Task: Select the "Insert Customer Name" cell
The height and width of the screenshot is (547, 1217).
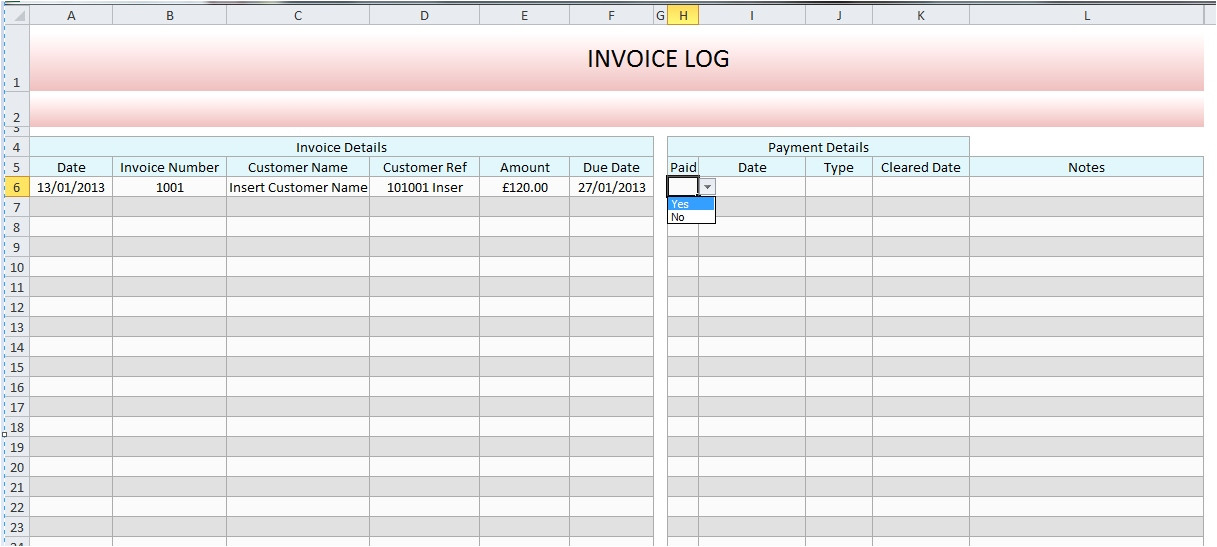Action: coord(298,187)
